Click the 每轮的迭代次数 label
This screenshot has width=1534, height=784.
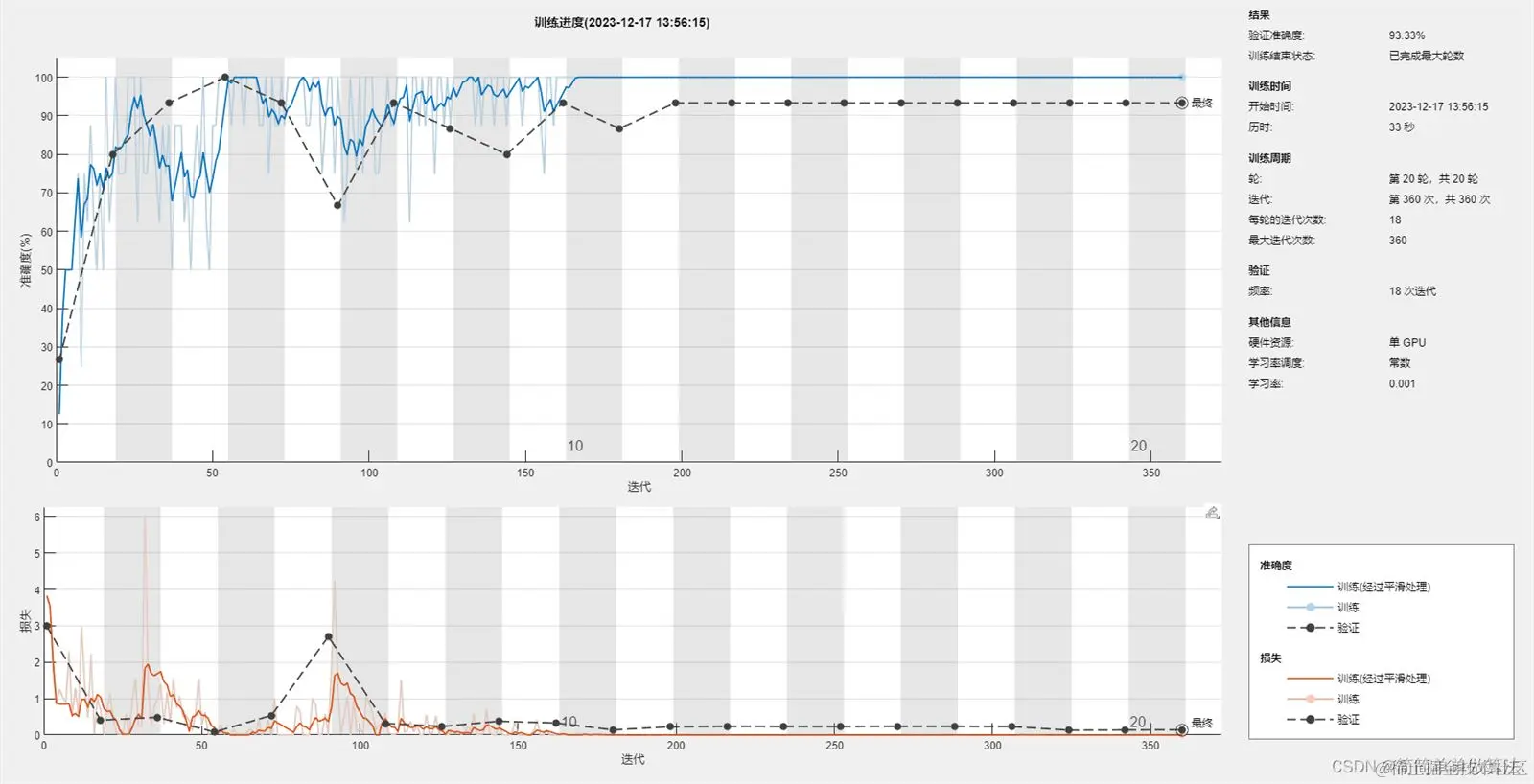click(x=1287, y=219)
